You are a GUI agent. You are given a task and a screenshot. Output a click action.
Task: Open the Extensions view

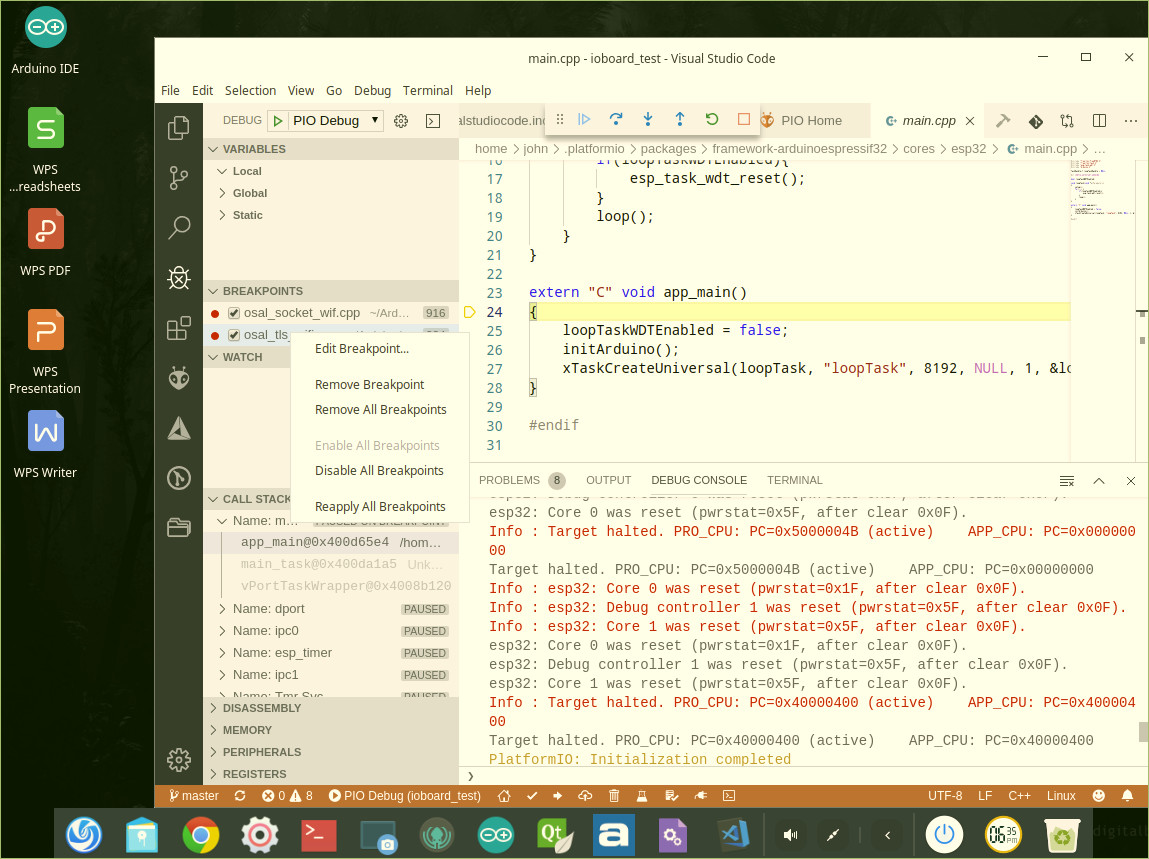pyautogui.click(x=179, y=328)
